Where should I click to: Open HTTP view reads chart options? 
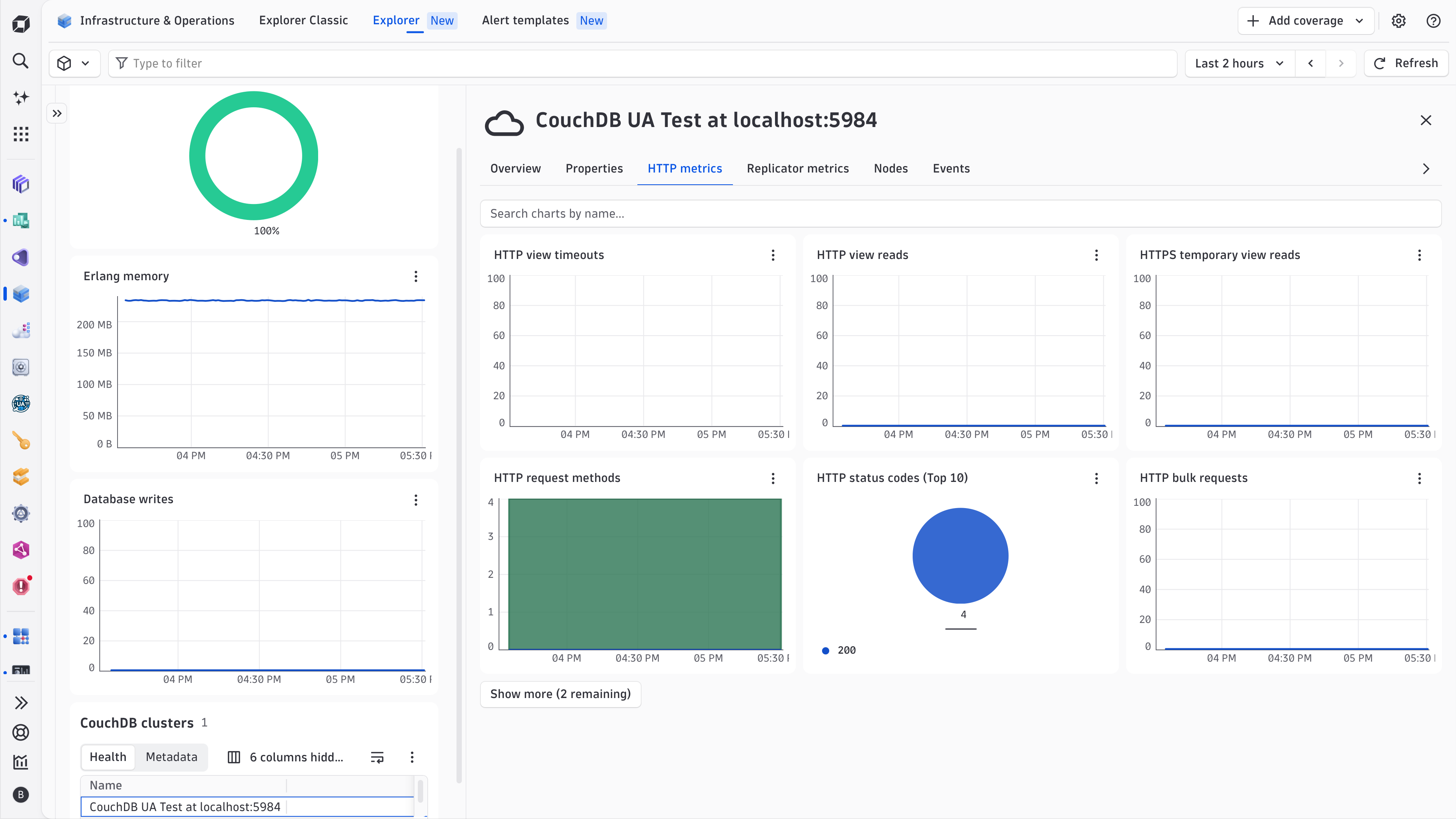pyautogui.click(x=1097, y=255)
